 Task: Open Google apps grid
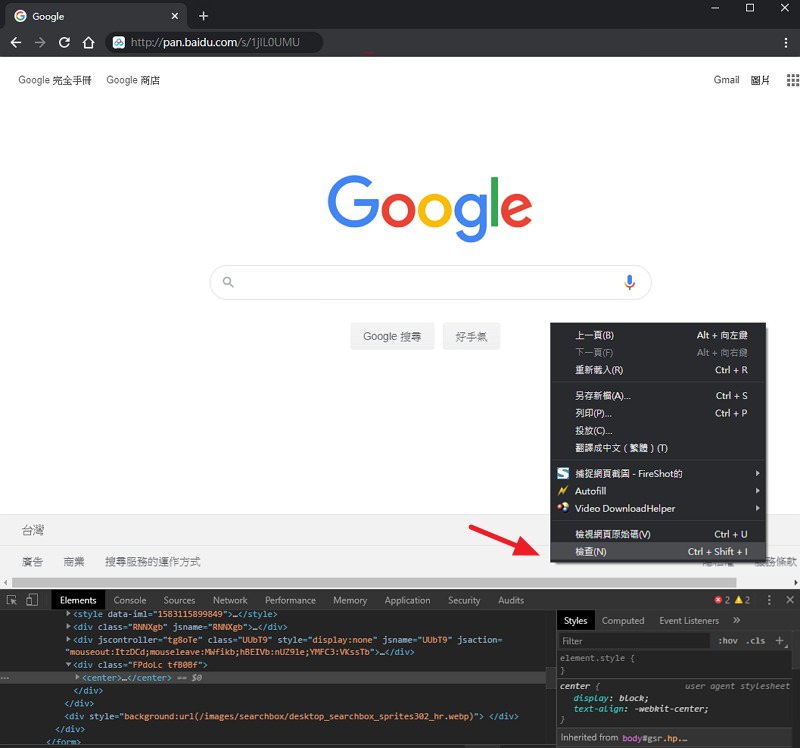(x=792, y=80)
